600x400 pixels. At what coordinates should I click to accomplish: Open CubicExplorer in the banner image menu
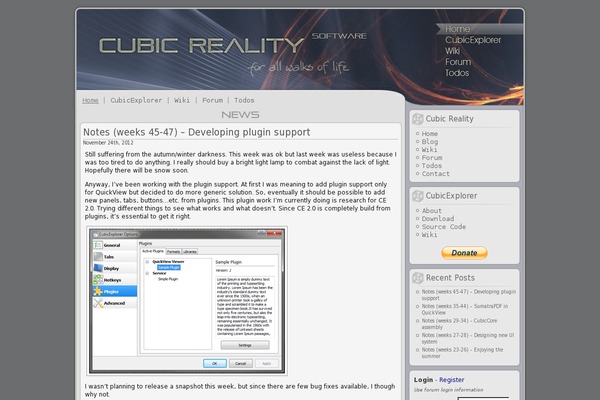473,40
